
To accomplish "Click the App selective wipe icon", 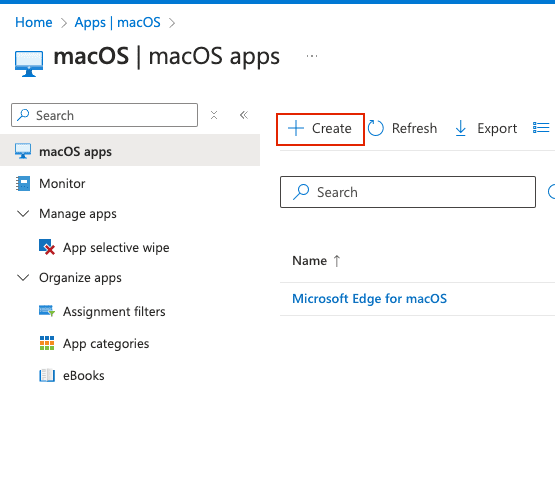I will coord(47,247).
